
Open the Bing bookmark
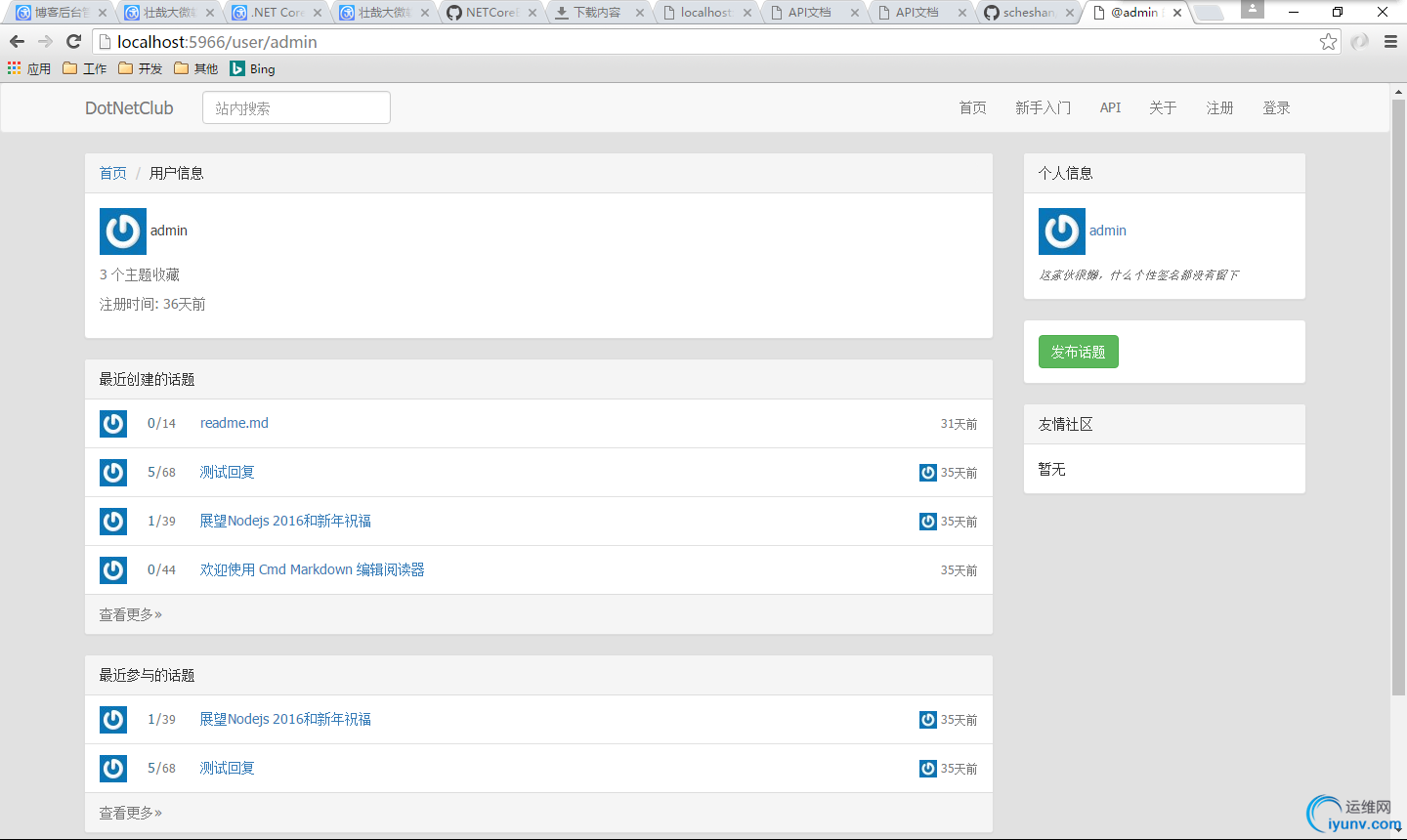(253, 68)
